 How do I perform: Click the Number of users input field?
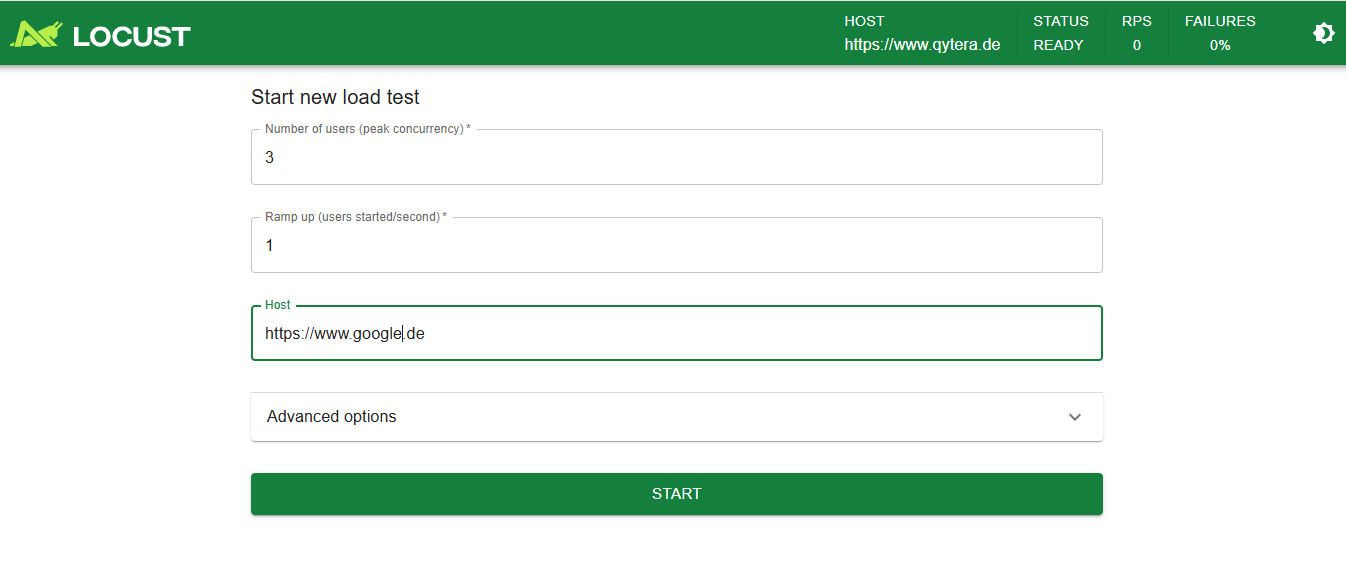point(676,156)
